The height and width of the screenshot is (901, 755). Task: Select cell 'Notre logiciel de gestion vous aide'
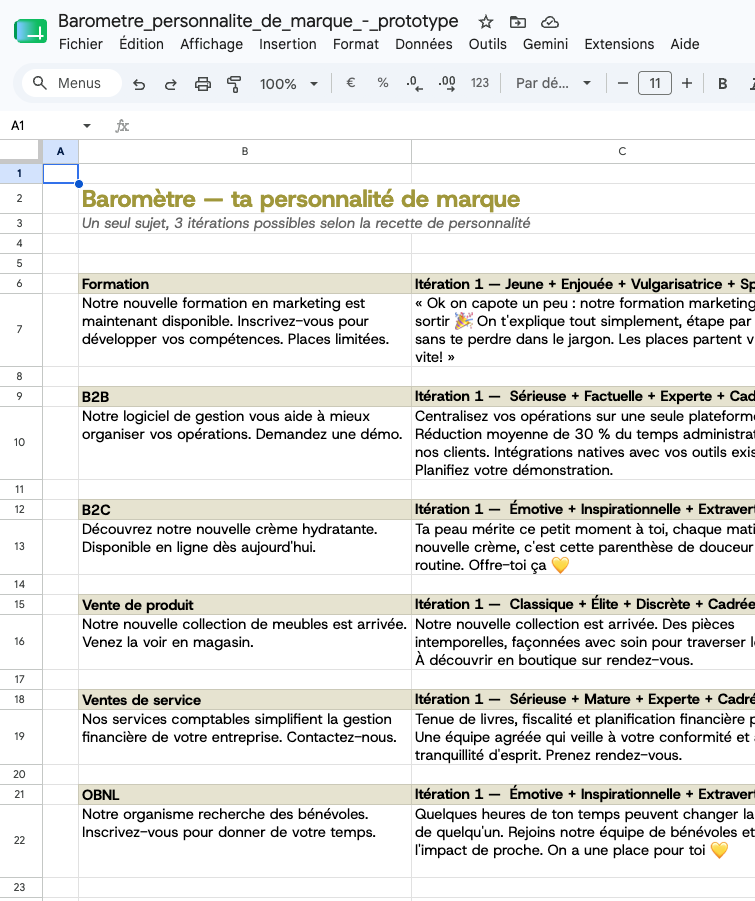coord(245,443)
